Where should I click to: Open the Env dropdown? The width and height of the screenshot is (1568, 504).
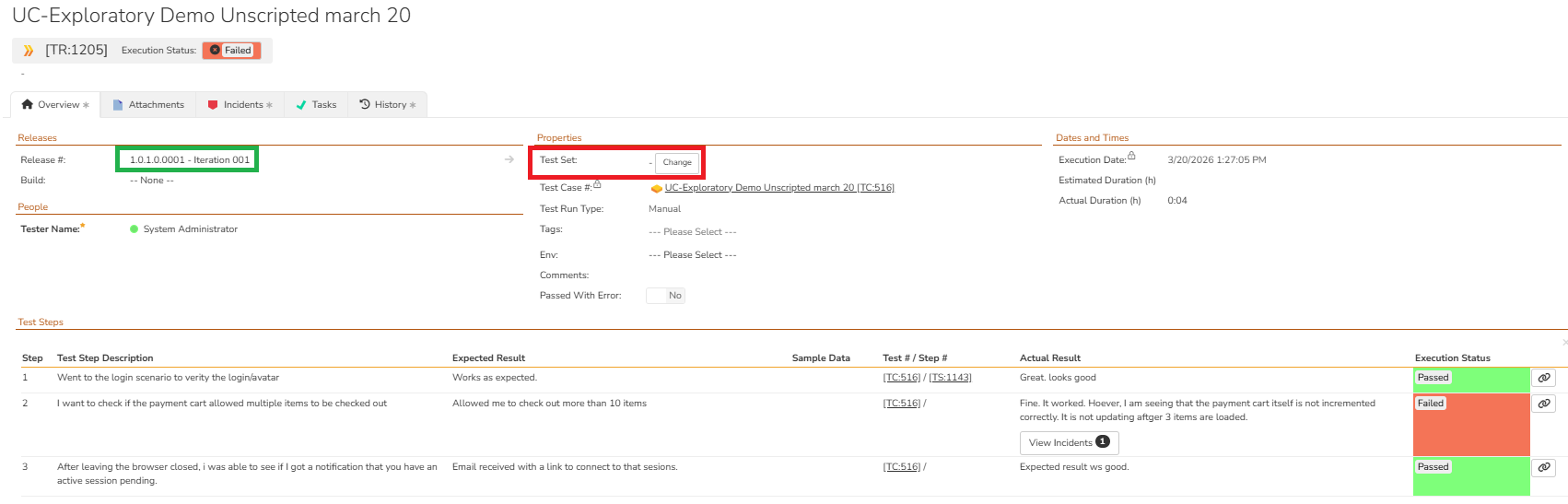(x=693, y=255)
